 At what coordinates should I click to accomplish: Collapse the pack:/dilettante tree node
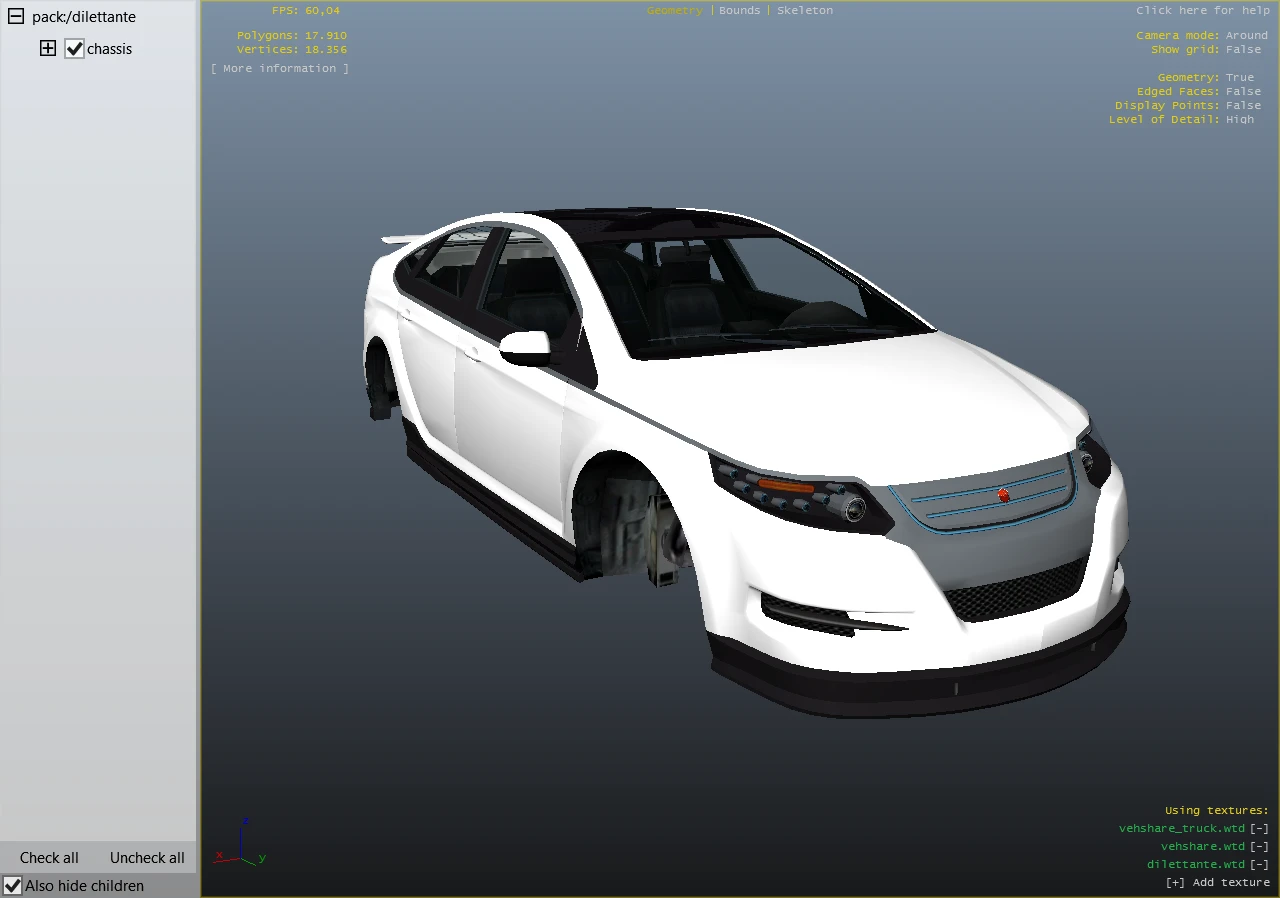coord(15,17)
